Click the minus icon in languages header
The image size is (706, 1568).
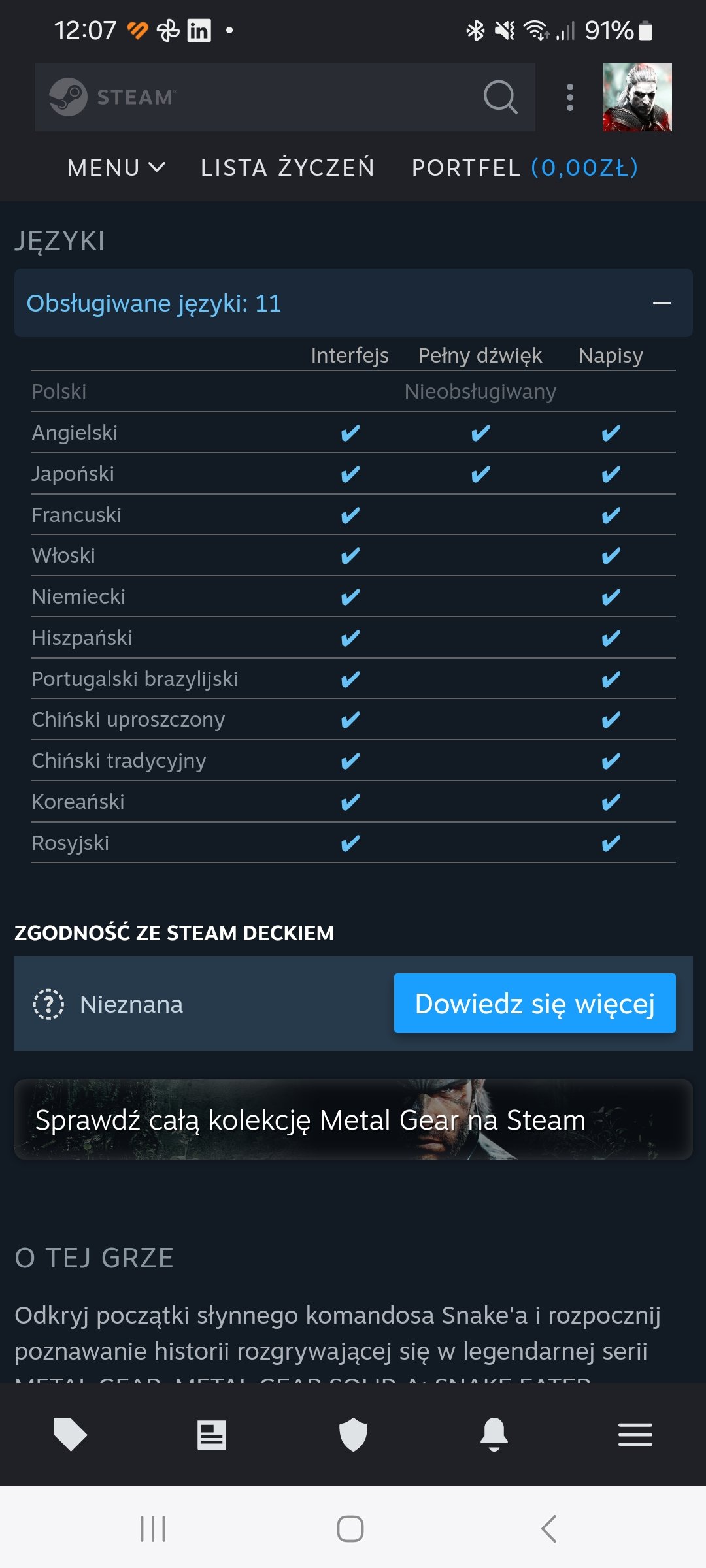662,303
